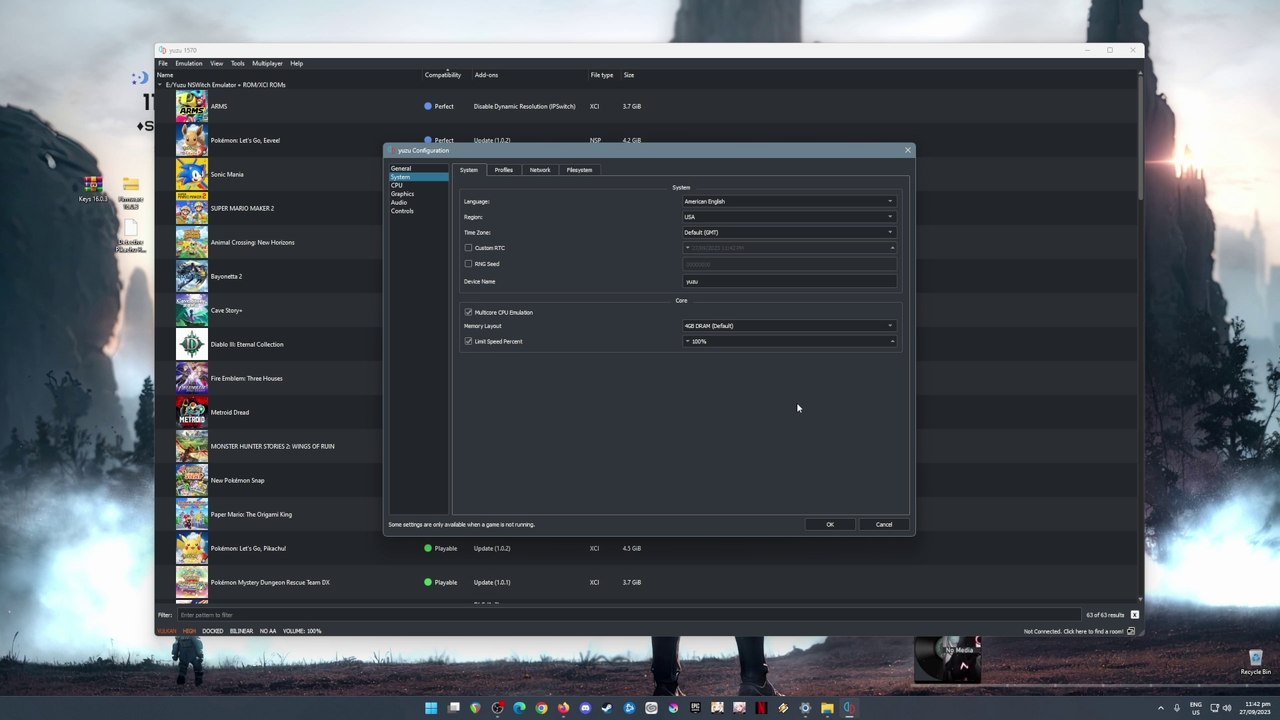This screenshot has width=1280, height=720.
Task: Click the Animal Crossing: New Horizons cover
Action: click(x=192, y=242)
